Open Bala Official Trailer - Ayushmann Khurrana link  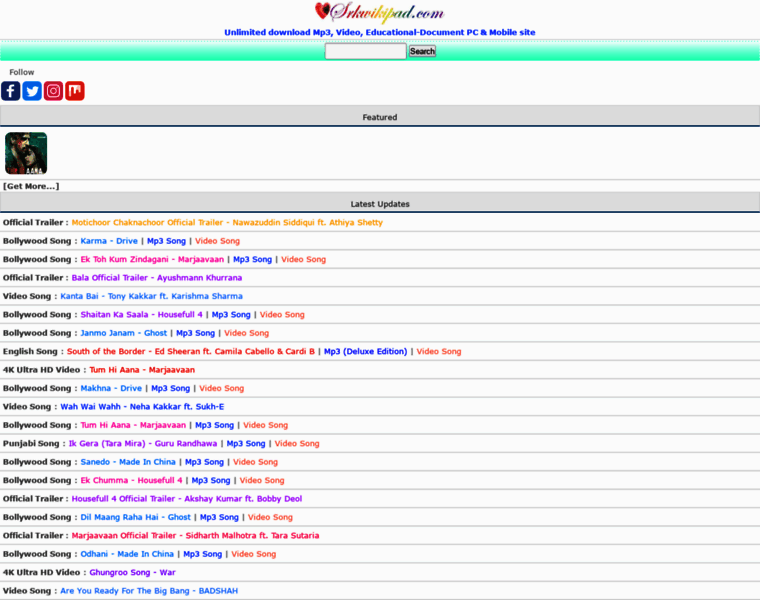157,278
